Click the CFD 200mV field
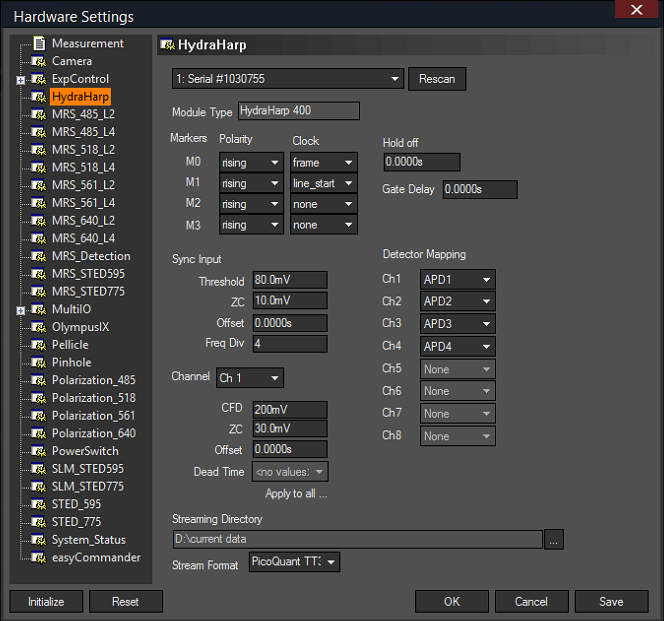This screenshot has height=621, width=664. pos(290,410)
